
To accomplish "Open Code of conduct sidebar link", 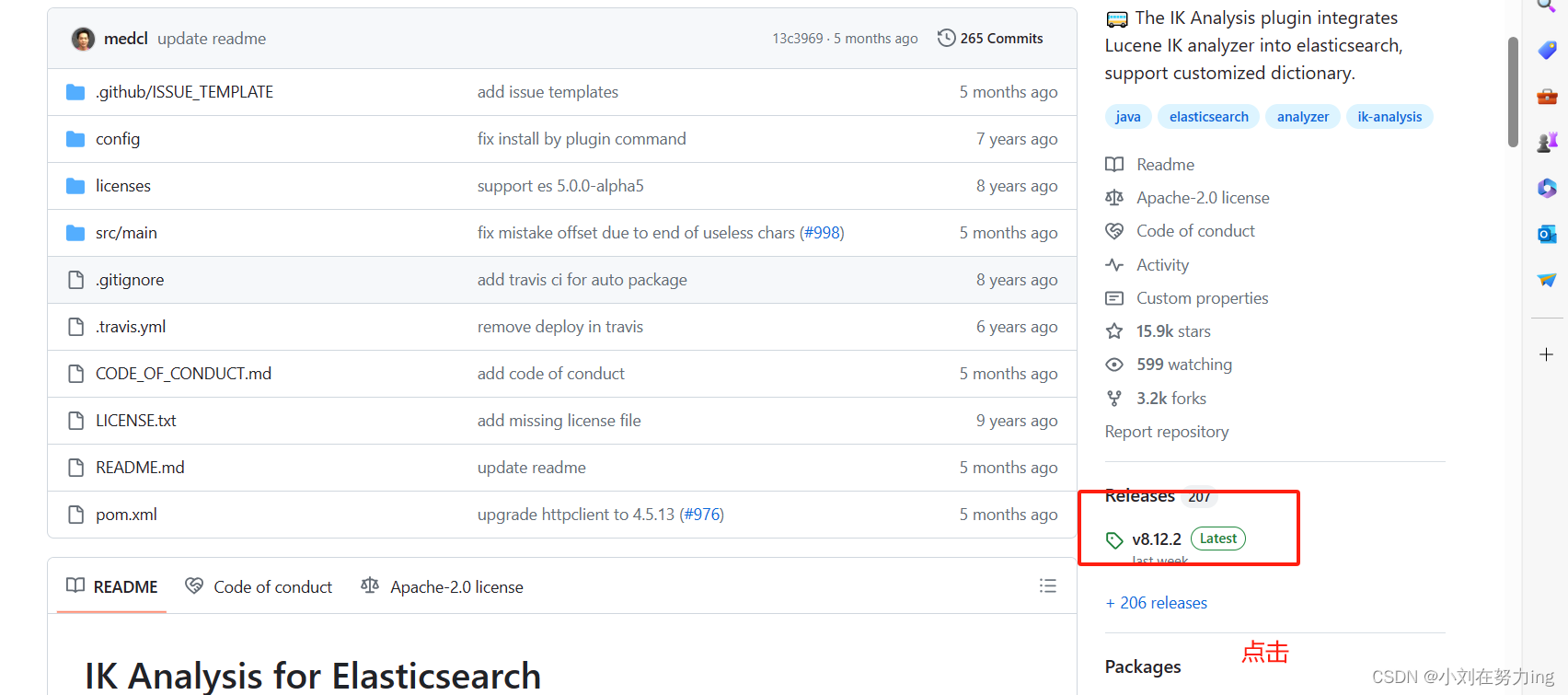I will (x=1195, y=231).
